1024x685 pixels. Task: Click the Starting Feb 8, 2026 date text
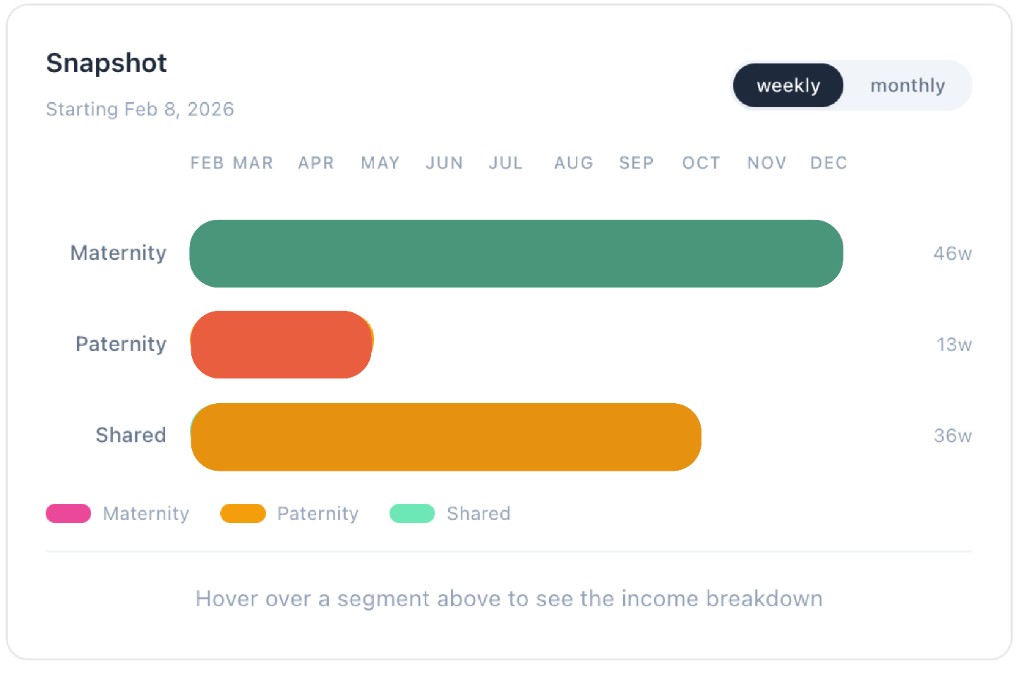click(x=140, y=110)
